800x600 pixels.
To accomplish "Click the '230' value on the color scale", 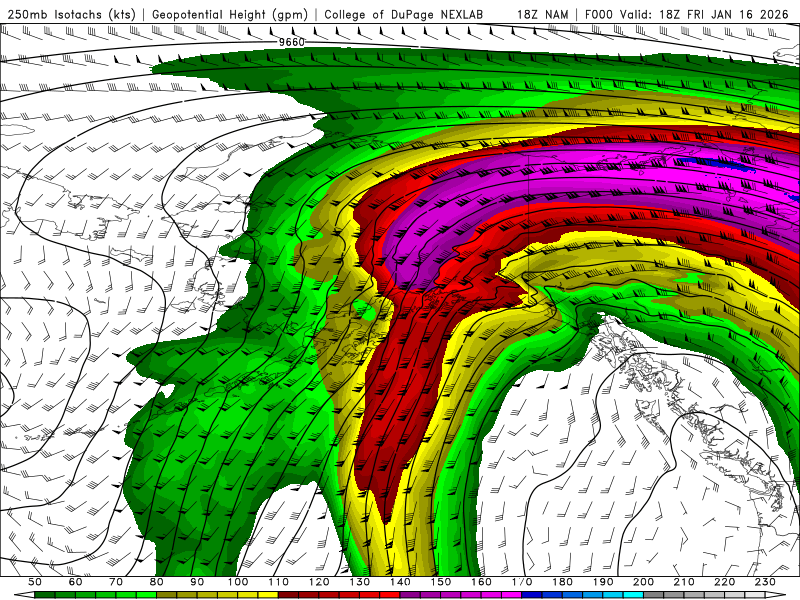I will (765, 582).
